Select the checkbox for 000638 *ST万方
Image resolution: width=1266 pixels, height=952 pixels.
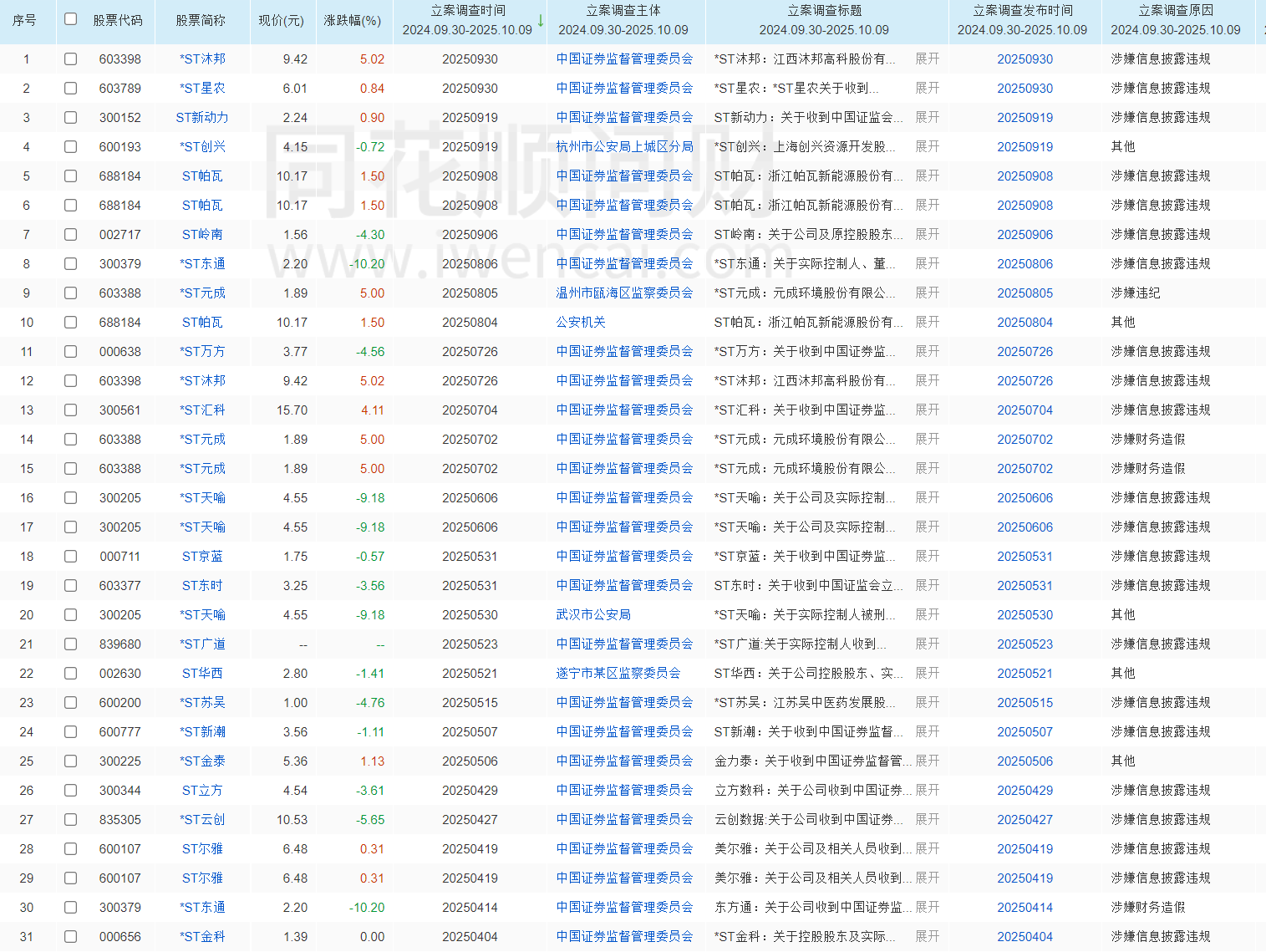coord(70,352)
